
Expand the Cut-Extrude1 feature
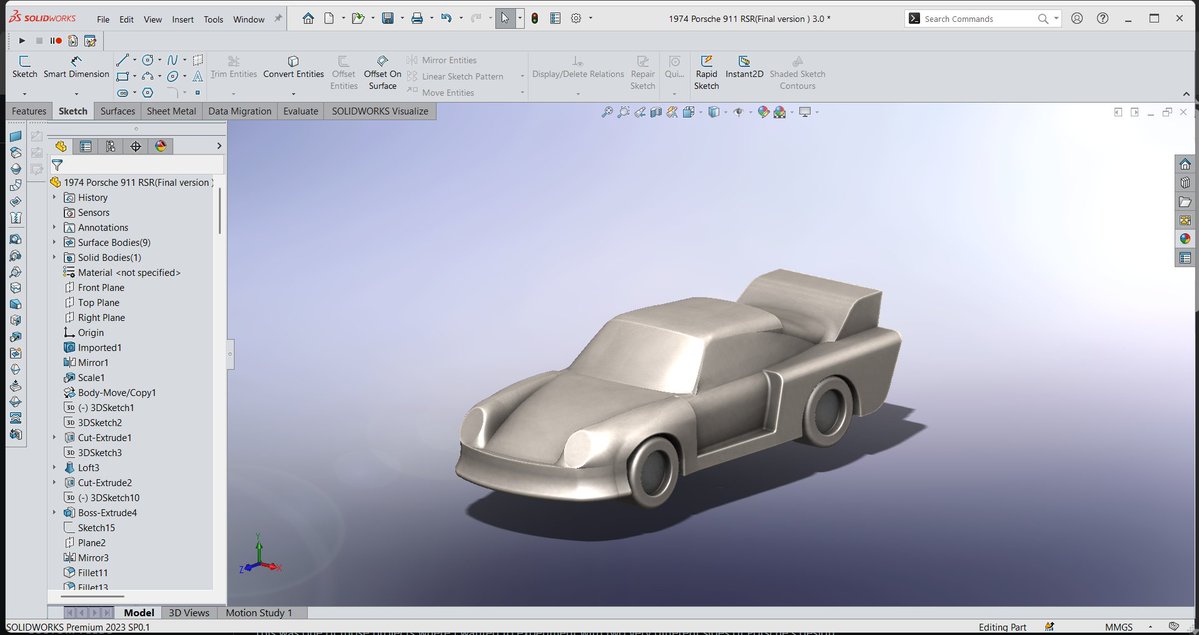[x=54, y=438]
